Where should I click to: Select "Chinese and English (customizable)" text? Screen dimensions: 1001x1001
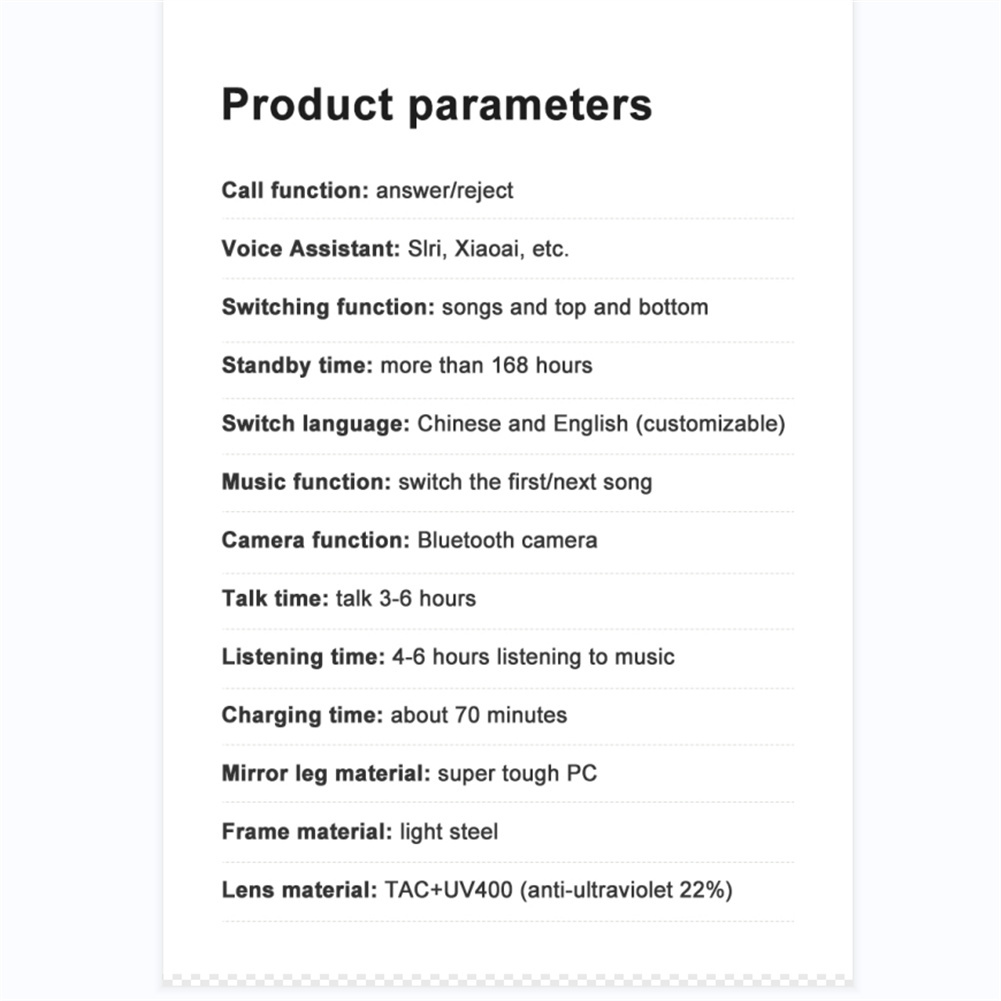pyautogui.click(x=601, y=424)
